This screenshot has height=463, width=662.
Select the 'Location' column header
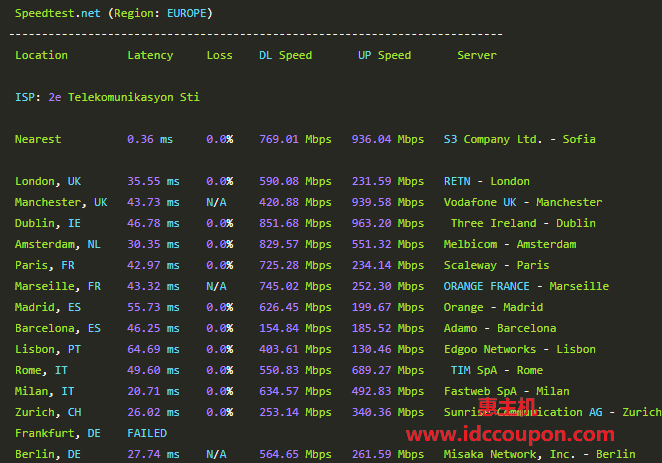41,55
